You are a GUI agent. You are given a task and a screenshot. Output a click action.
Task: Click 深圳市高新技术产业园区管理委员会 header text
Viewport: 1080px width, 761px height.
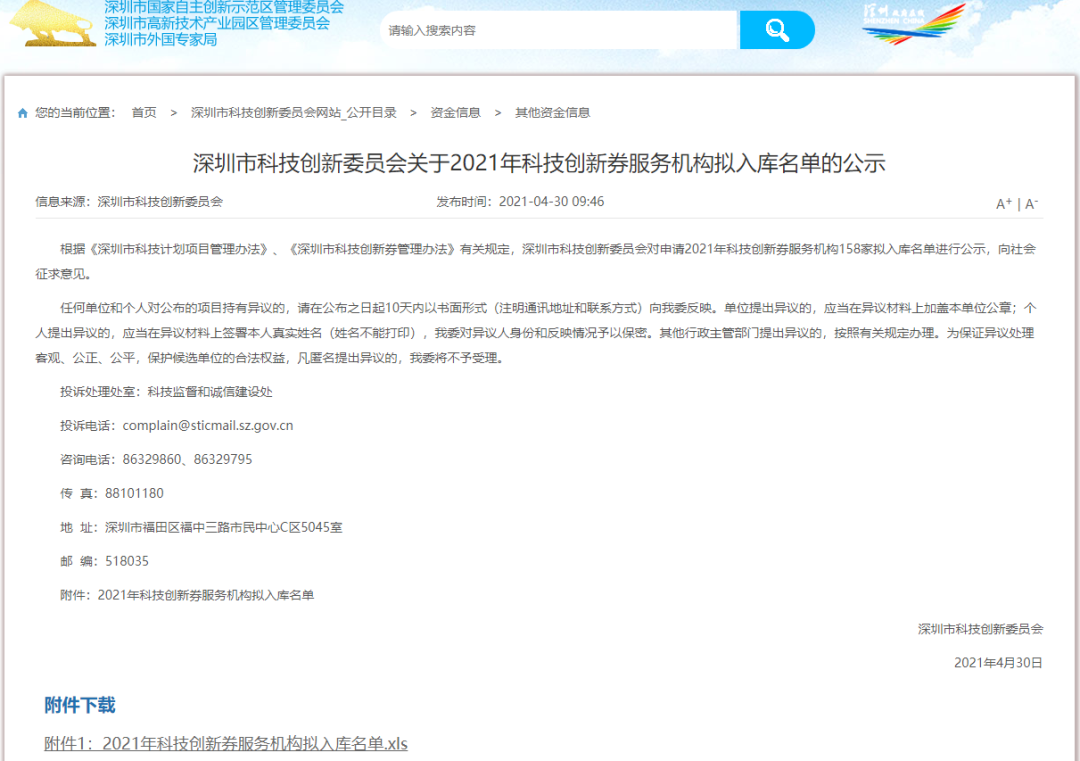(216, 23)
